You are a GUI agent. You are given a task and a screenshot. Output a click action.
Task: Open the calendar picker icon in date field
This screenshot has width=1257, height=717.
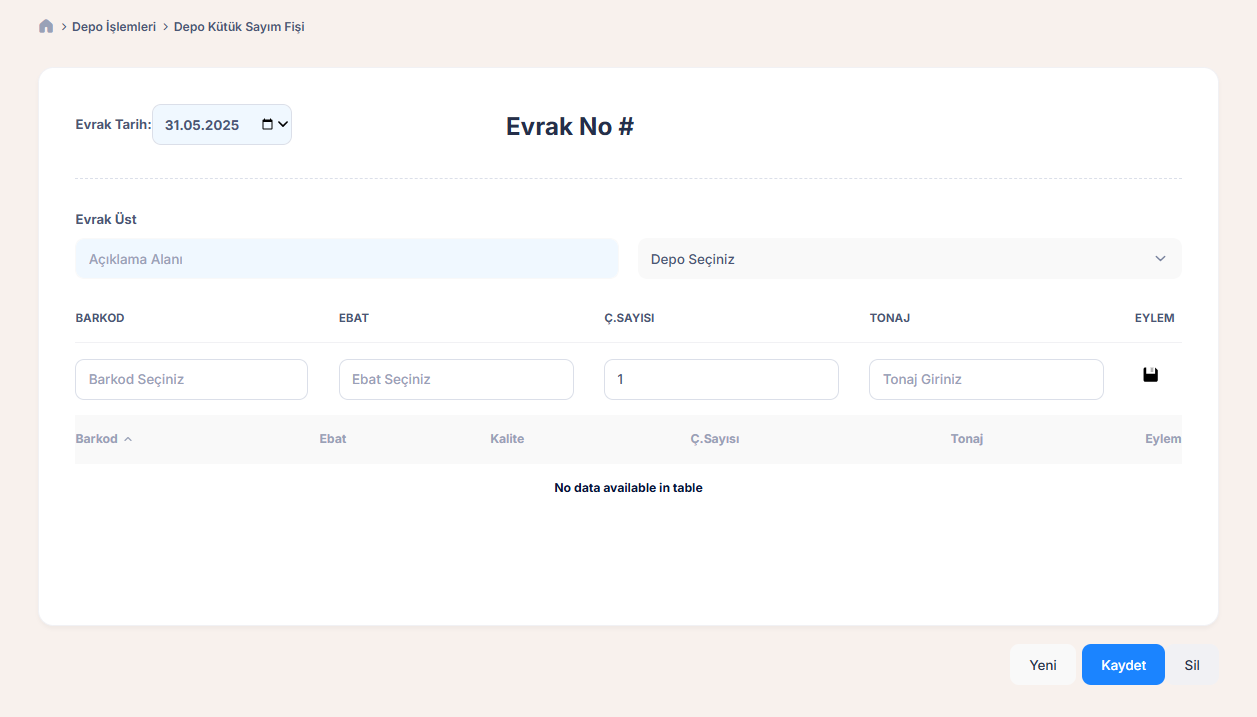tap(267, 125)
